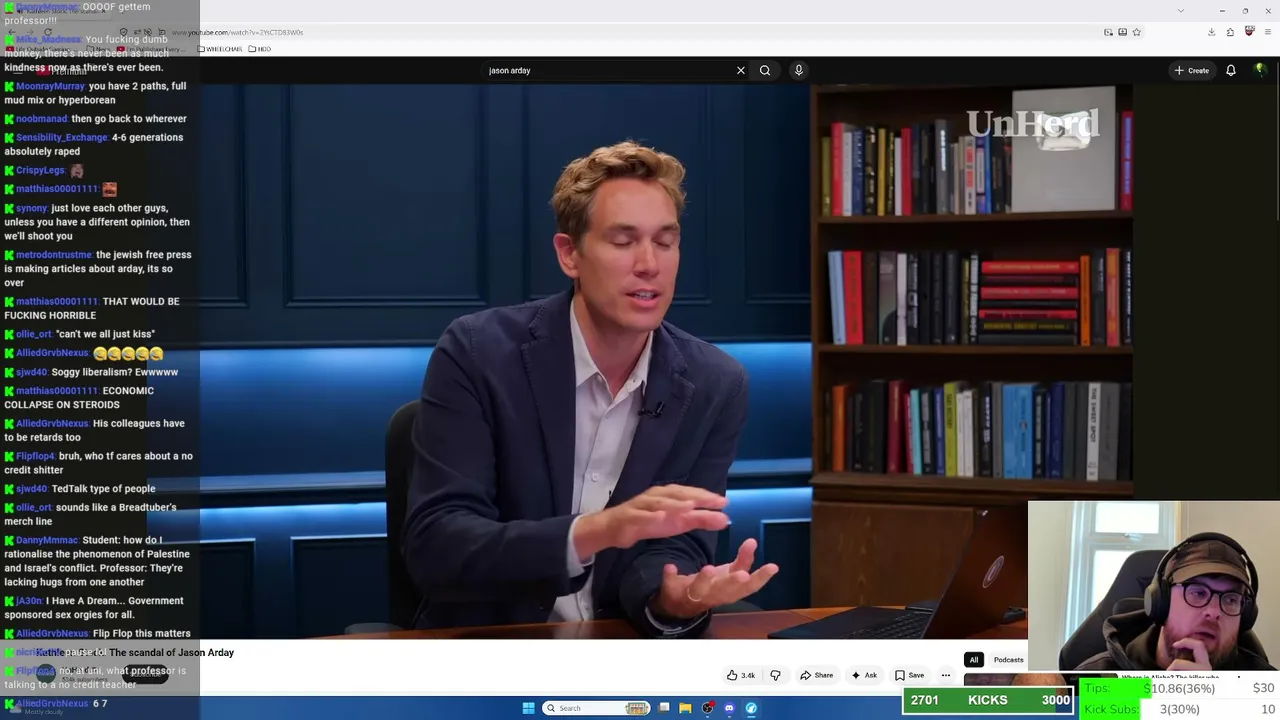Open the more actions three-dot menu

click(x=946, y=675)
